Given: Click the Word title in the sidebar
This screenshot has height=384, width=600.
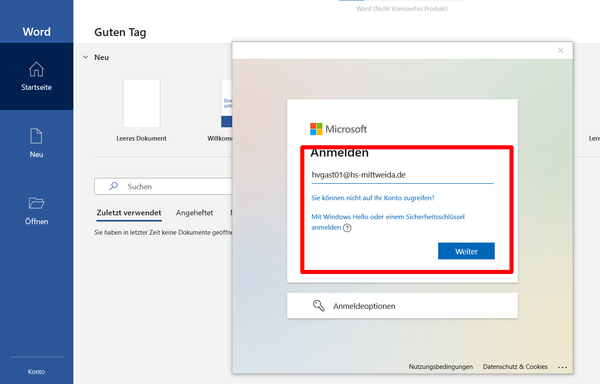Looking at the screenshot, I should tap(36, 32).
